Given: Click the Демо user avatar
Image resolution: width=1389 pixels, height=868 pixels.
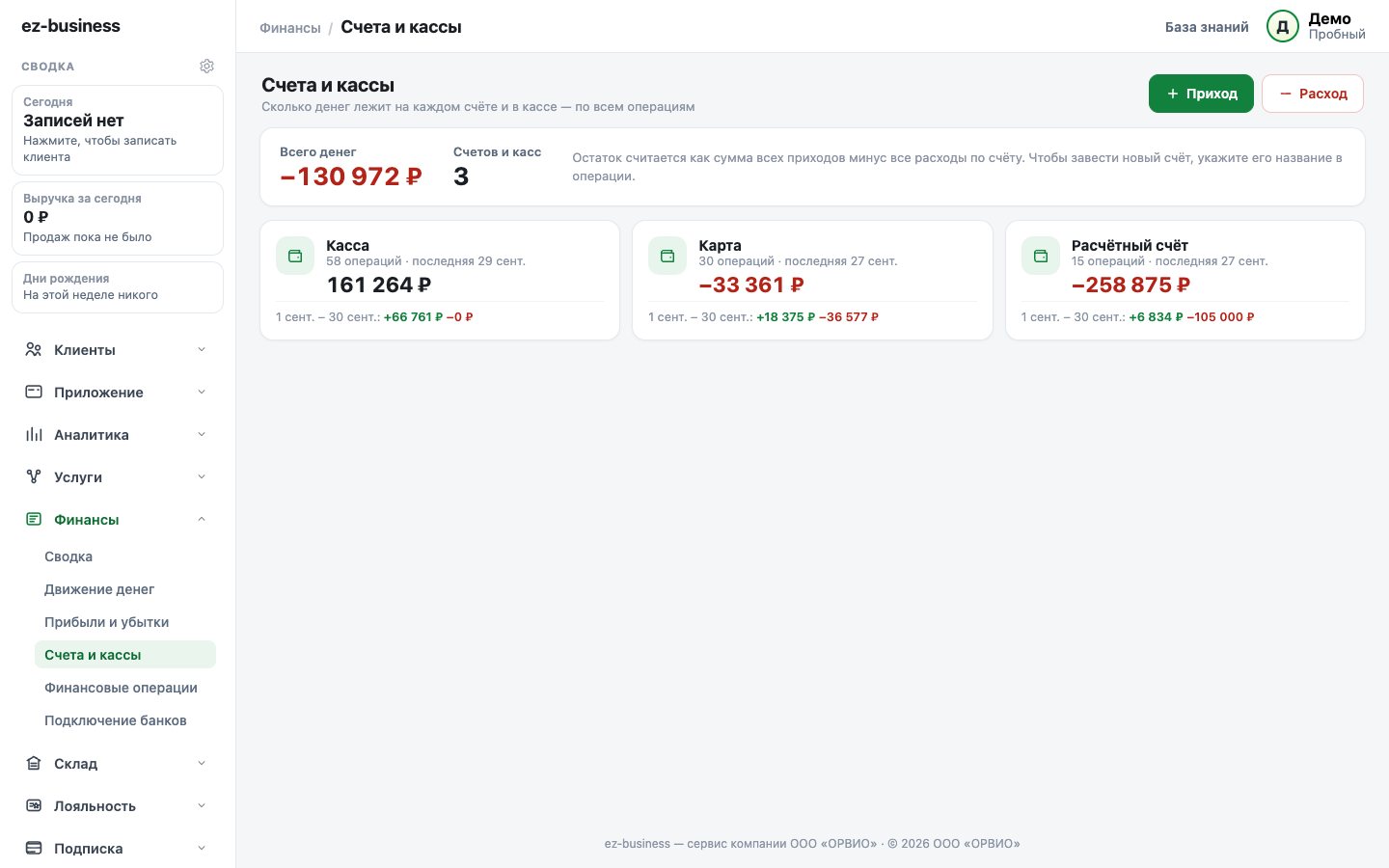Looking at the screenshot, I should (x=1283, y=27).
